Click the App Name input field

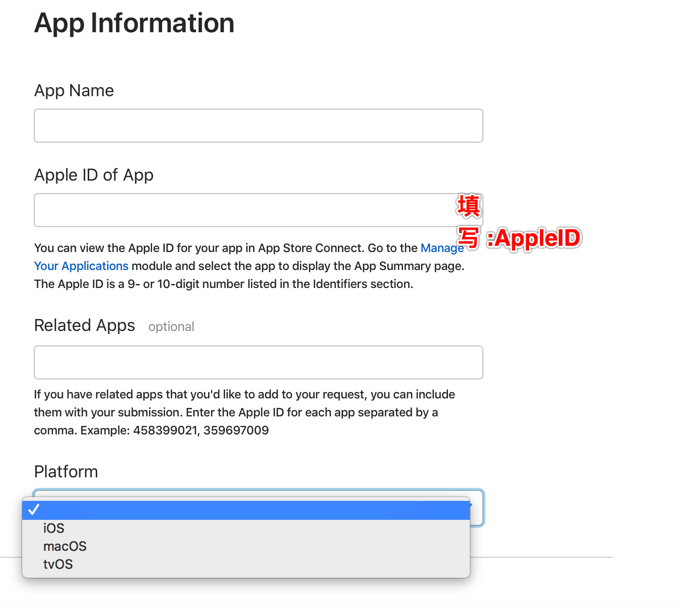click(258, 126)
